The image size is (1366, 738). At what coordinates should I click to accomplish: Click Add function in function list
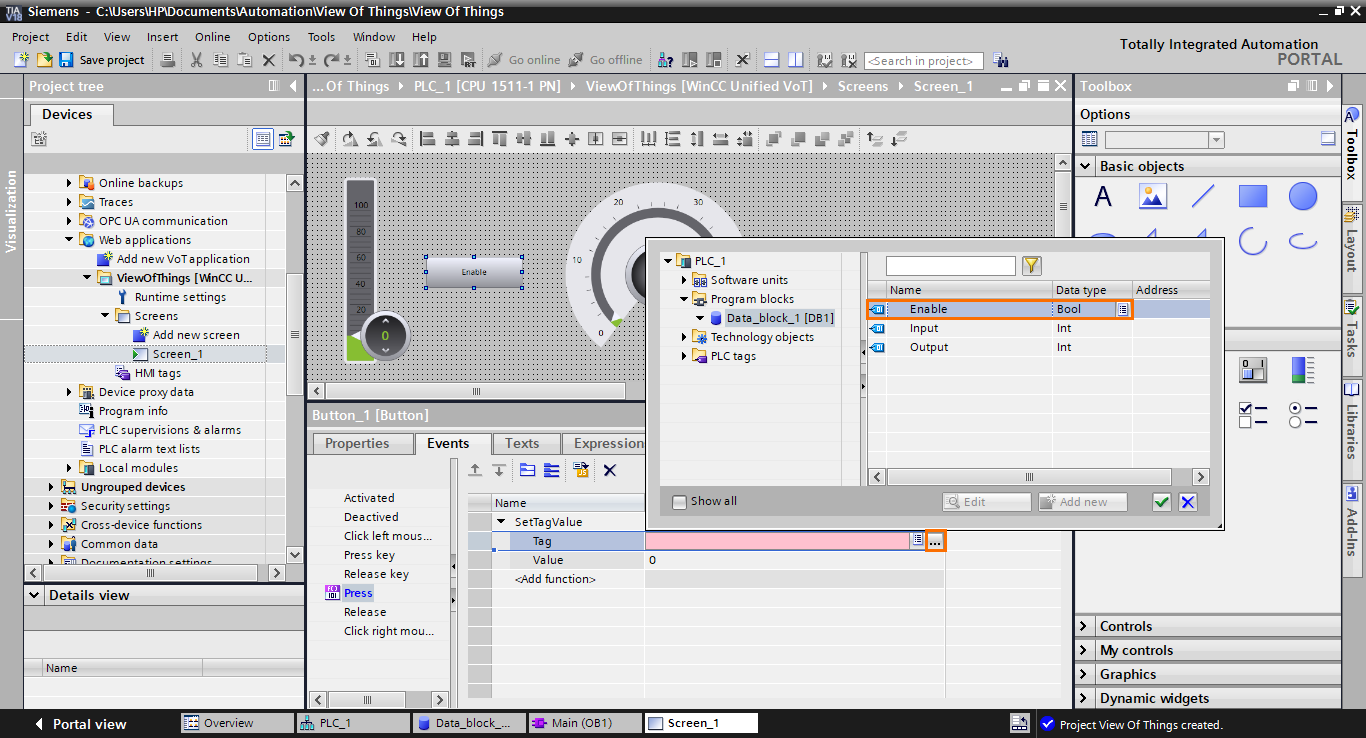555,579
